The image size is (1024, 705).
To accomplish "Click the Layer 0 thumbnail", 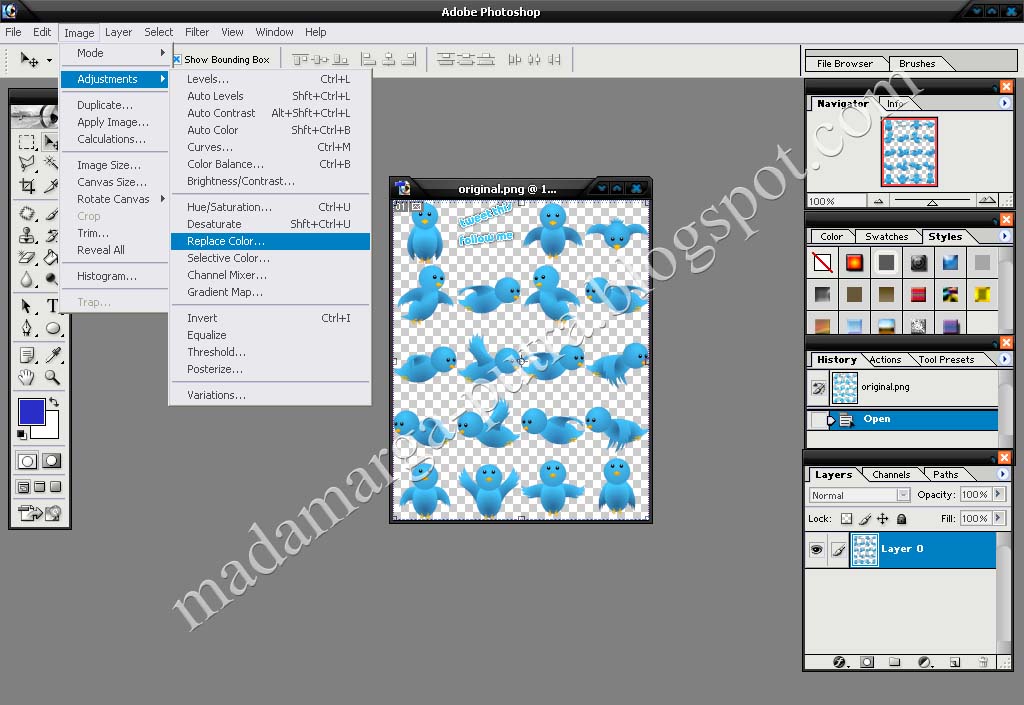I will click(865, 550).
